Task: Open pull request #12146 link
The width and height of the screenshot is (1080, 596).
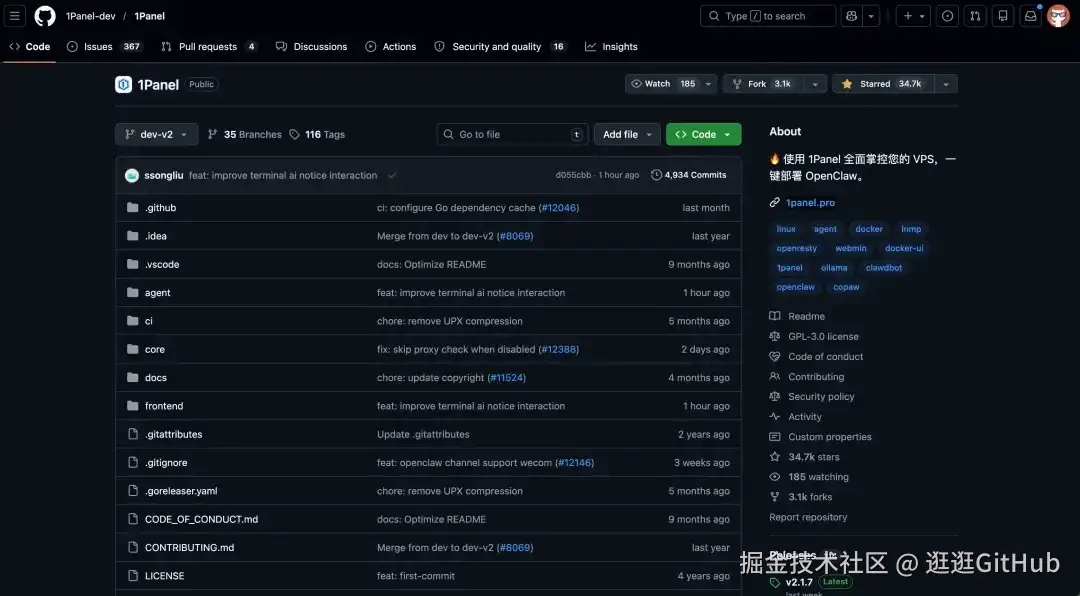Action: [x=574, y=462]
